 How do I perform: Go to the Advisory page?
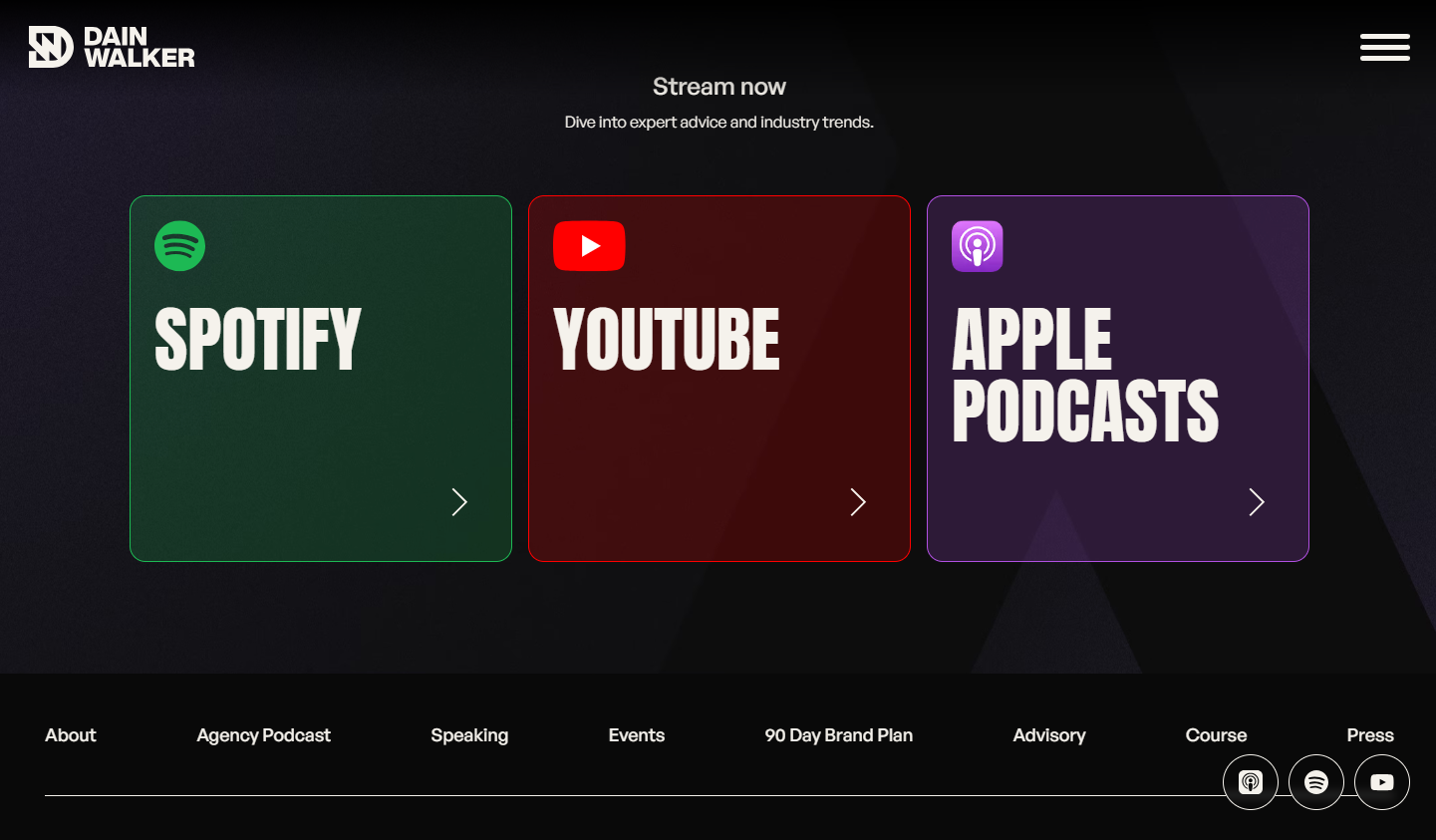[x=1049, y=735]
